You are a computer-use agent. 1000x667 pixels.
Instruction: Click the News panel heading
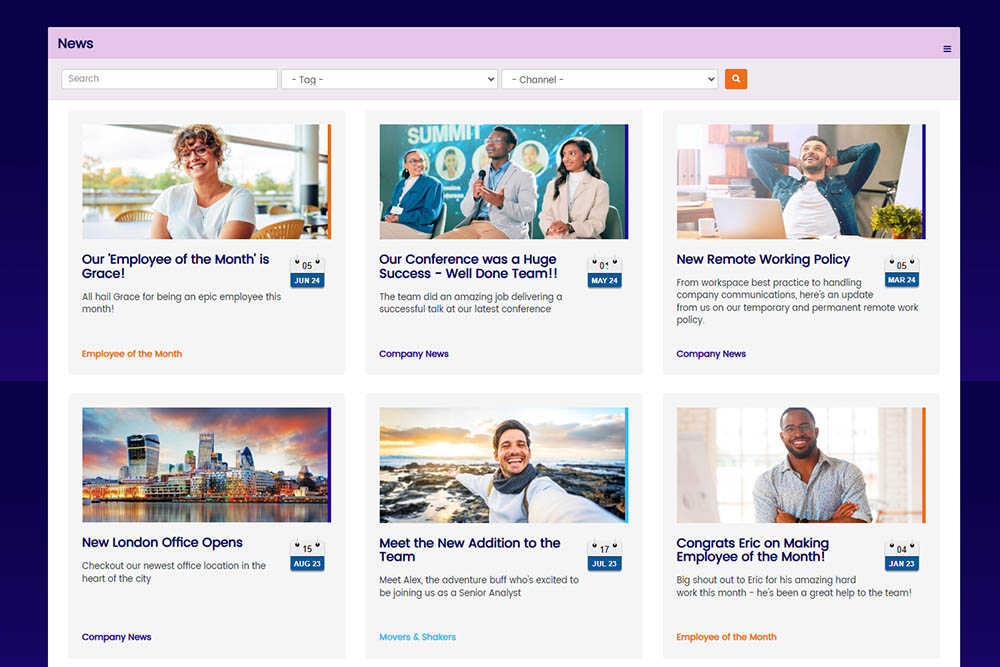75,43
